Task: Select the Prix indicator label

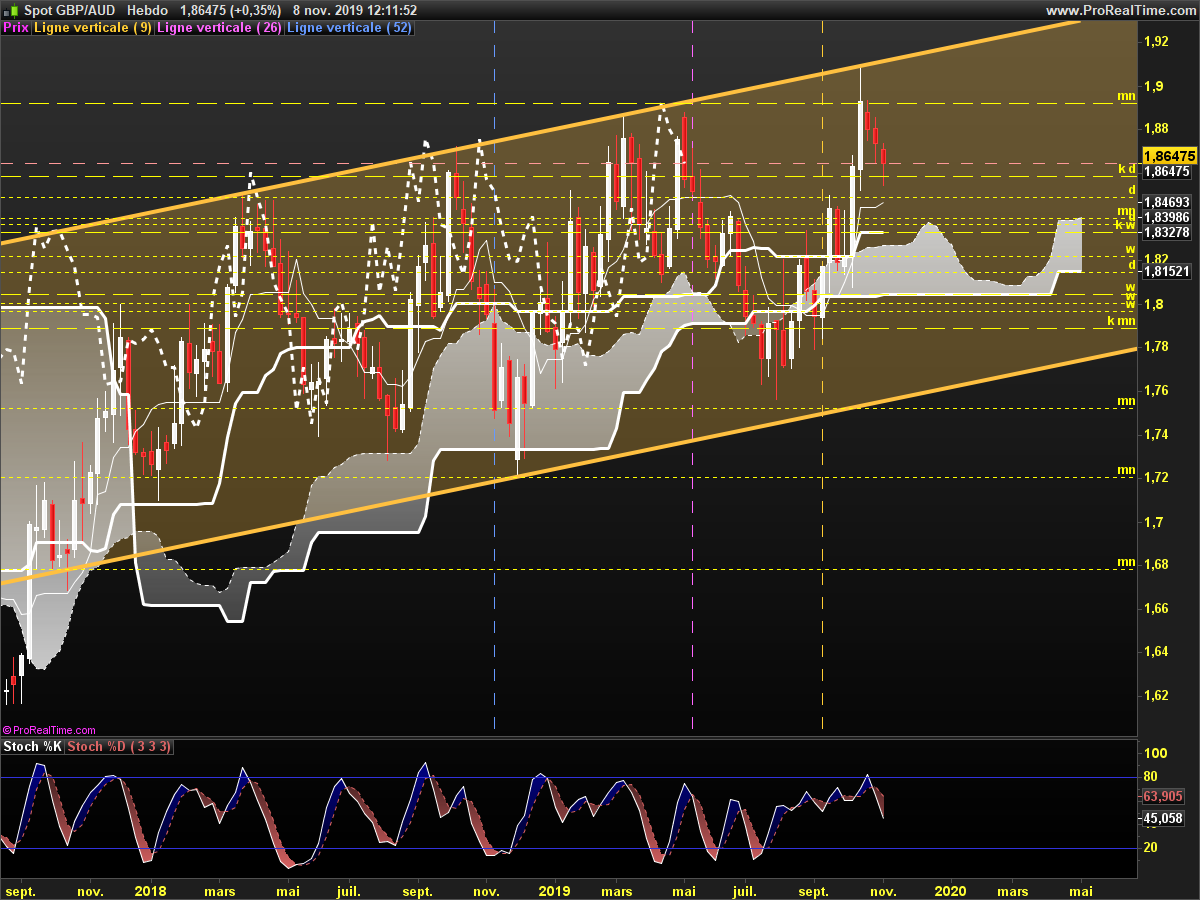Action: point(15,28)
